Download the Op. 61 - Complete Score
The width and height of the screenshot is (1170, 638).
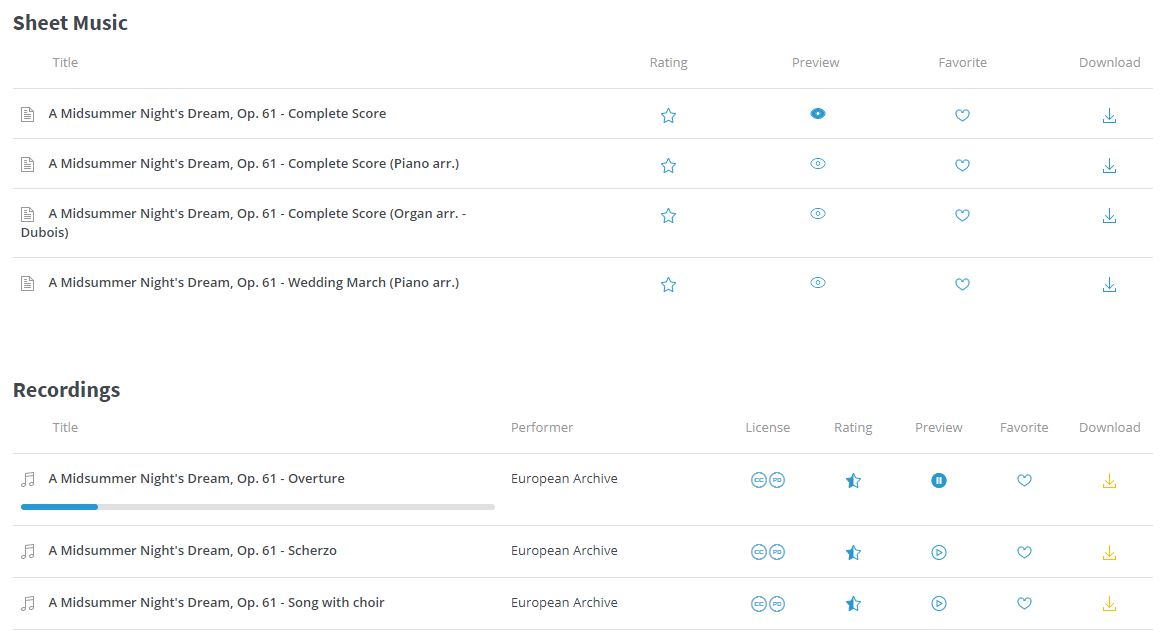pyautogui.click(x=1110, y=116)
